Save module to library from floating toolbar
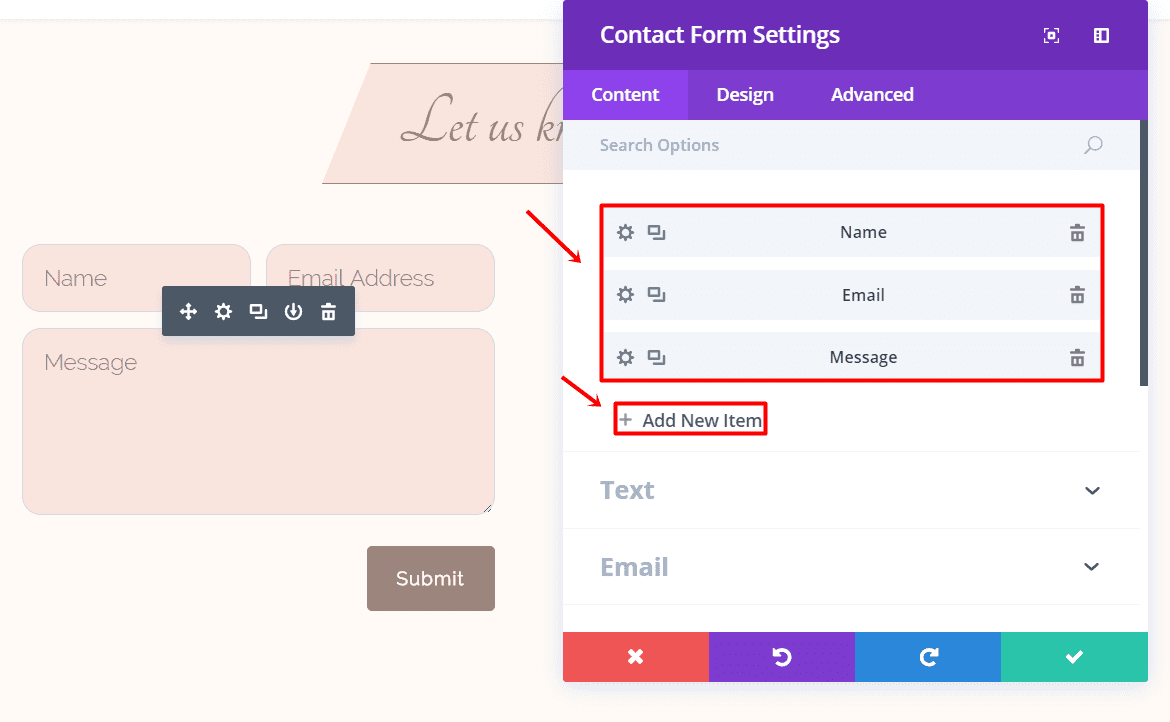This screenshot has height=722, width=1170. point(293,312)
